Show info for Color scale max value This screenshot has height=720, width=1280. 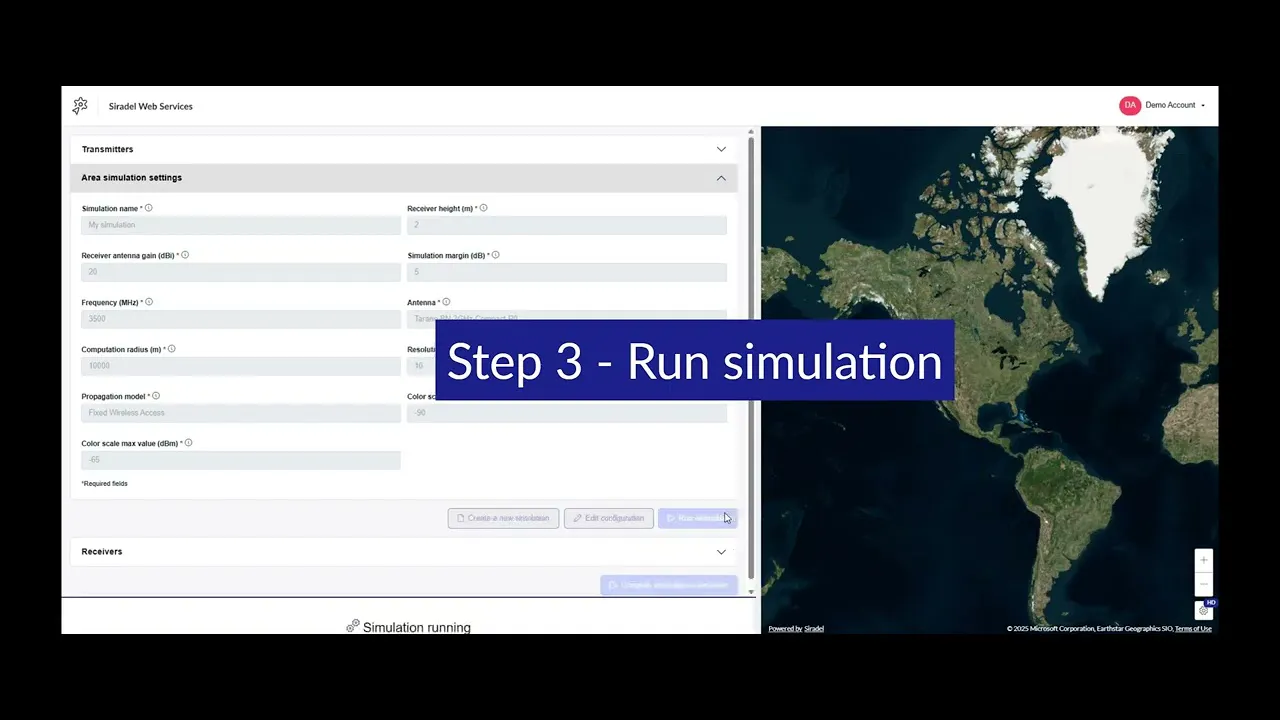[188, 443]
